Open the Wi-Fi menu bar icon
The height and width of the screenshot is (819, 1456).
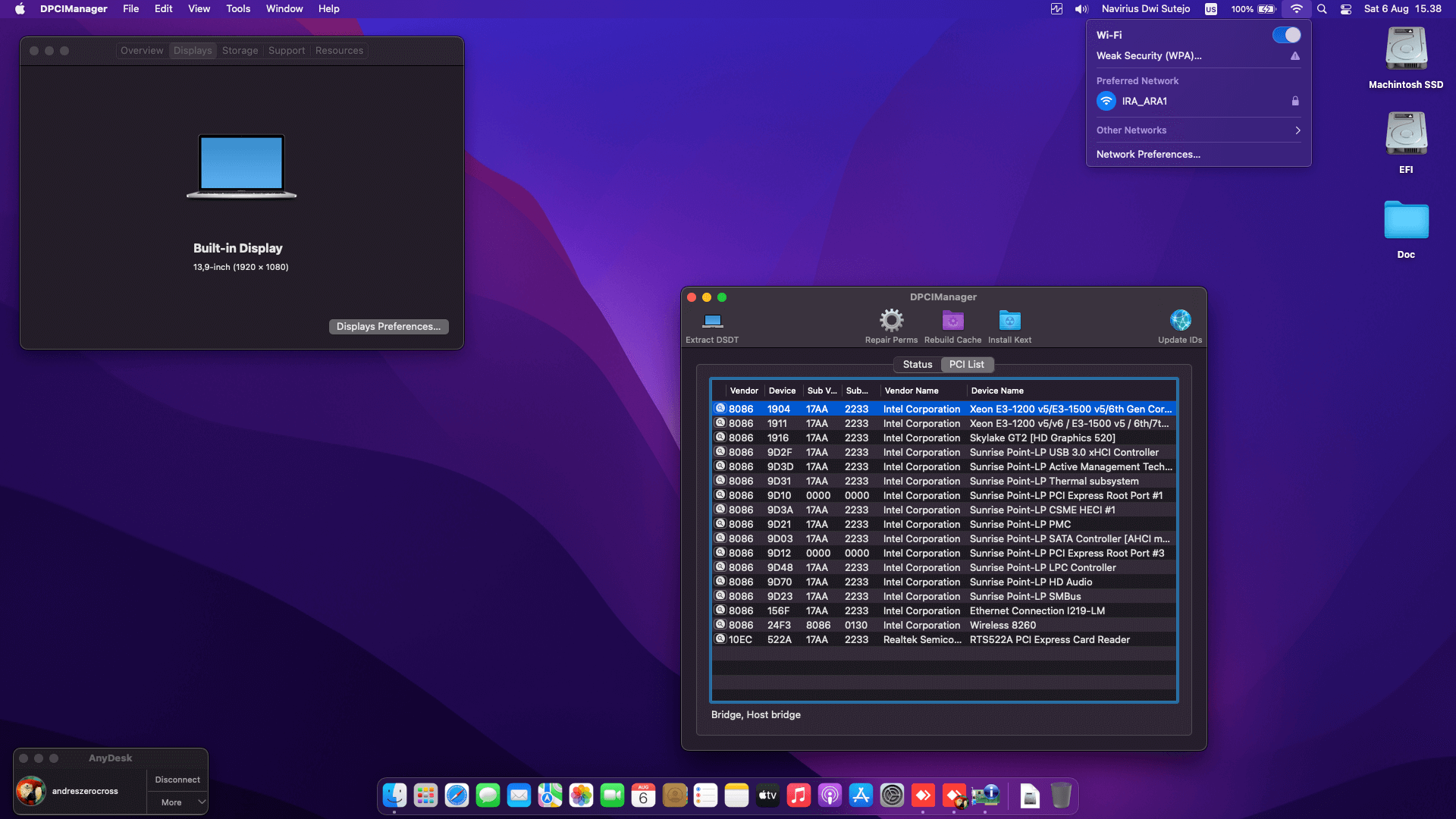(x=1297, y=9)
